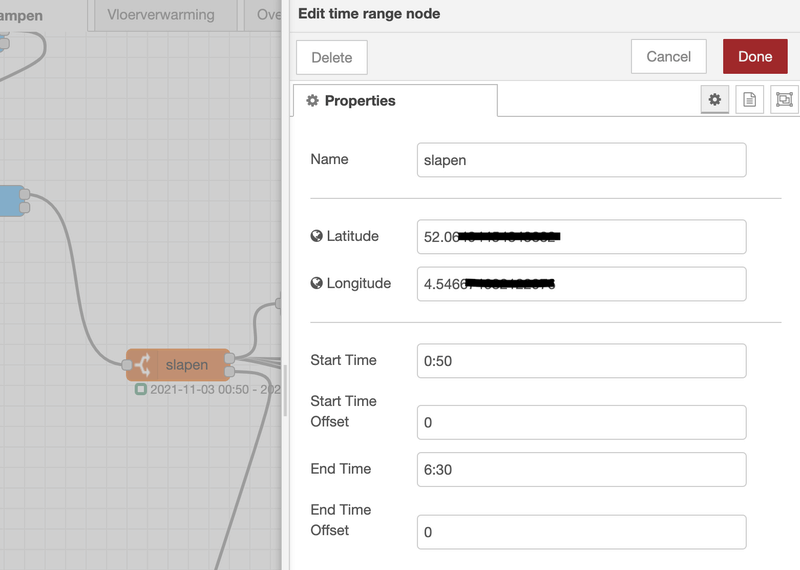Click the Start Time label
The height and width of the screenshot is (570, 800).
coord(343,360)
